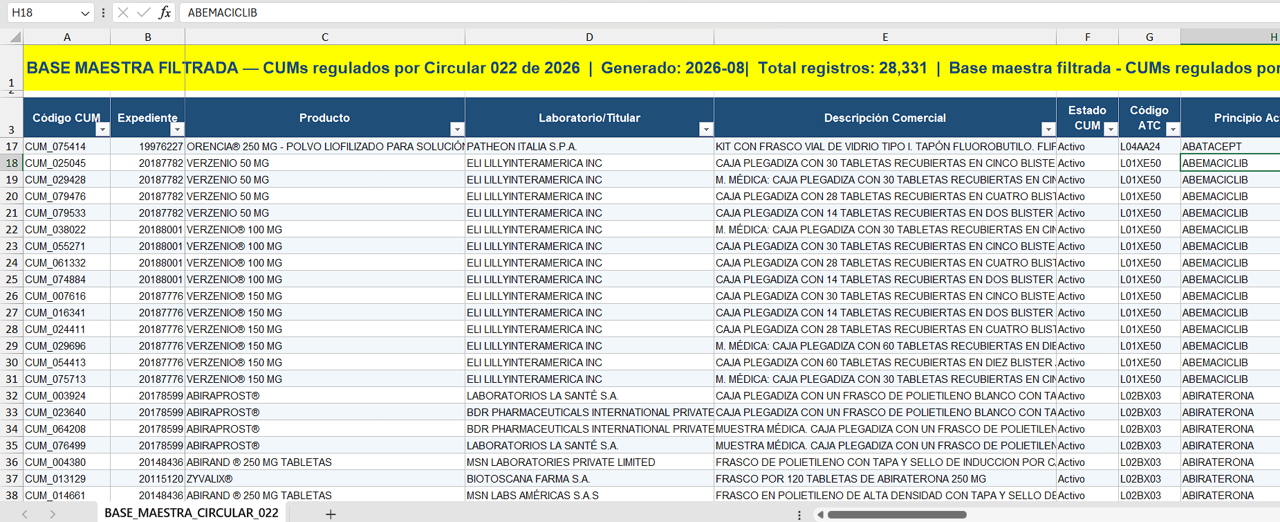This screenshot has height=522, width=1280.
Task: Select MSN LABORATORIES PRIVATE LIMITED cell
Action: 589,462
